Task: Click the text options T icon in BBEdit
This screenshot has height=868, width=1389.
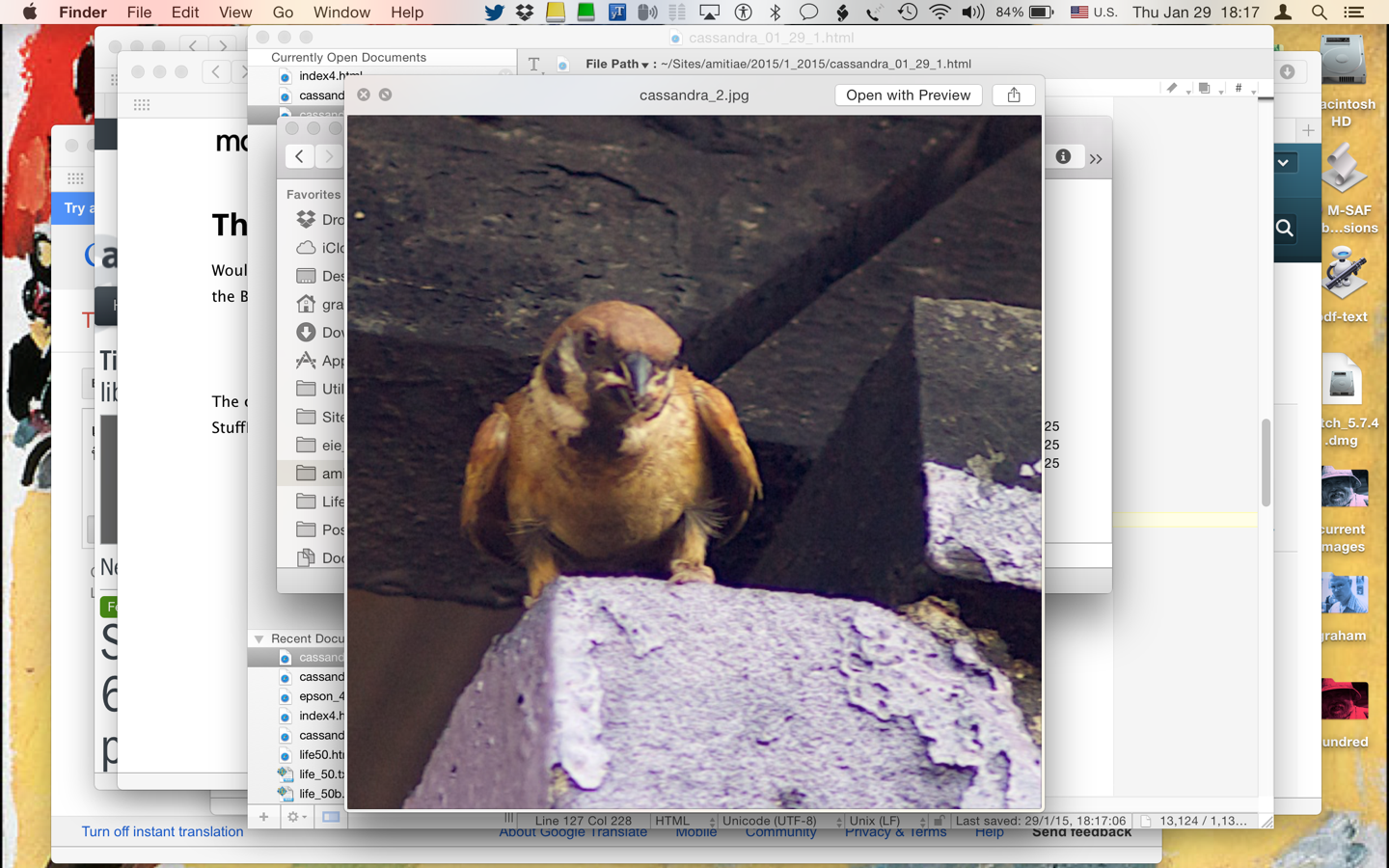Action: click(534, 65)
